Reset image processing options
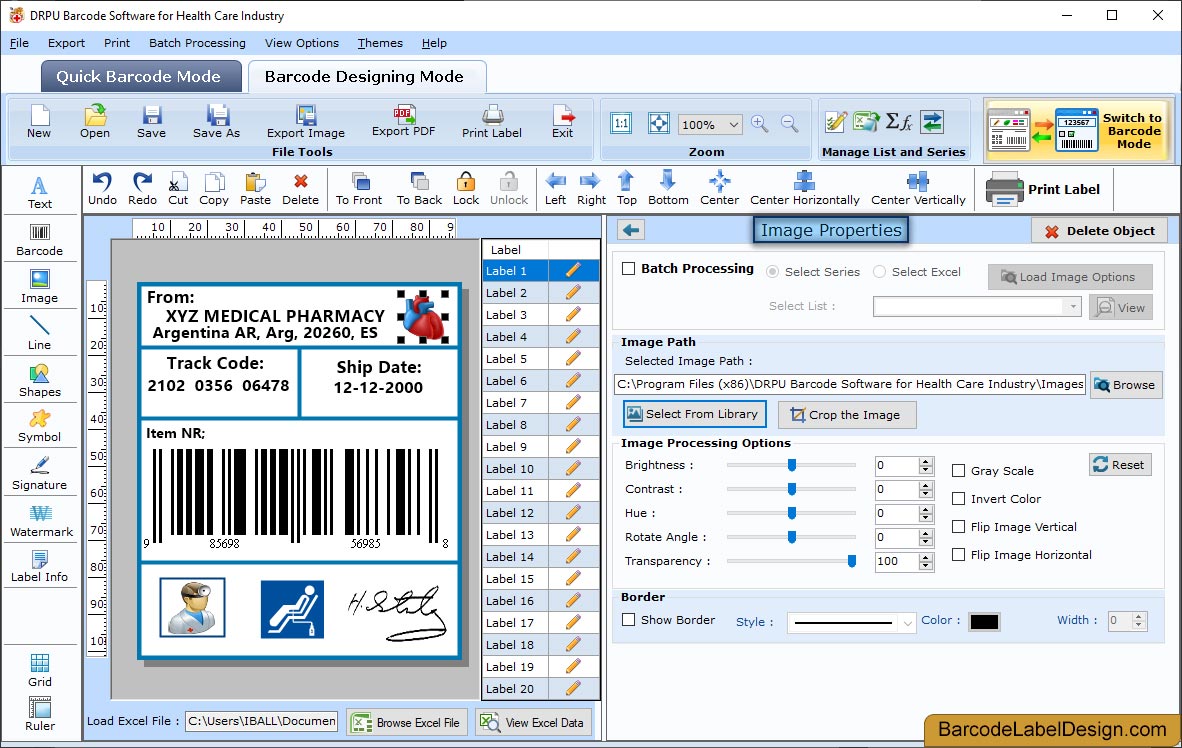This screenshot has height=748, width=1182. [x=1120, y=464]
